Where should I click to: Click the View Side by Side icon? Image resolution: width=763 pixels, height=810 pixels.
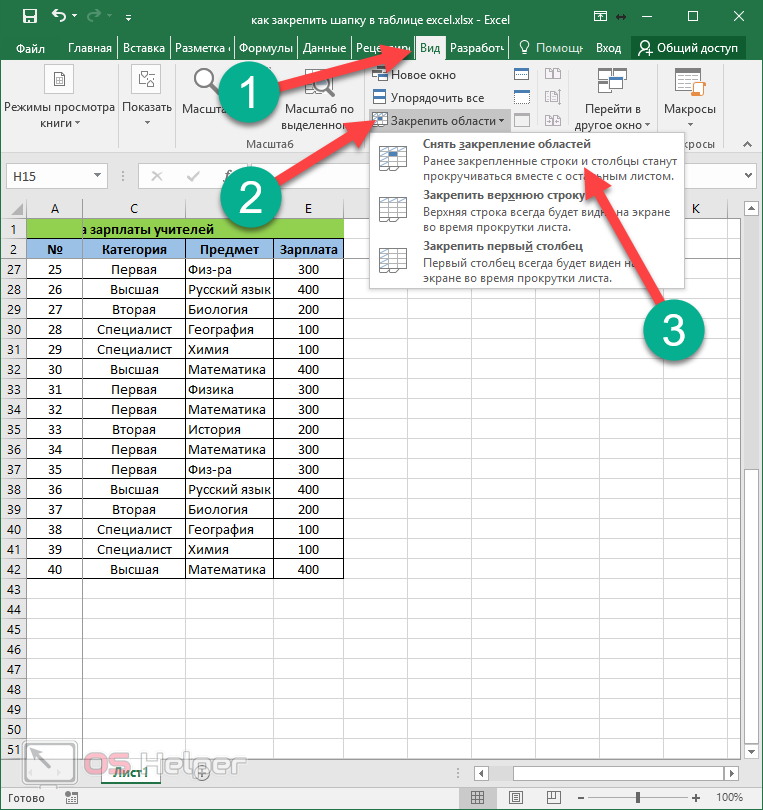pos(553,75)
